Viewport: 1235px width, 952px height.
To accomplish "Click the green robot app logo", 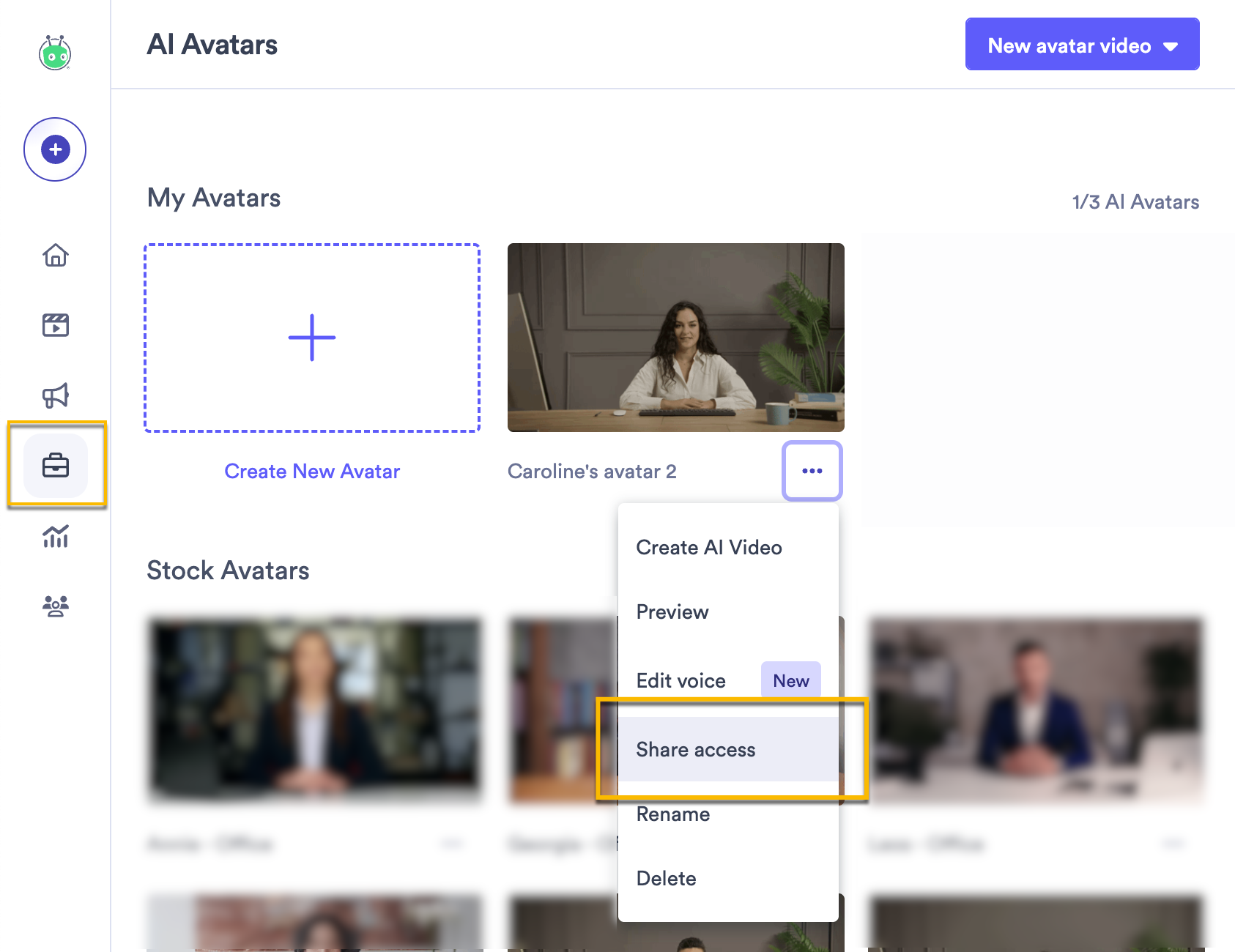I will point(54,53).
